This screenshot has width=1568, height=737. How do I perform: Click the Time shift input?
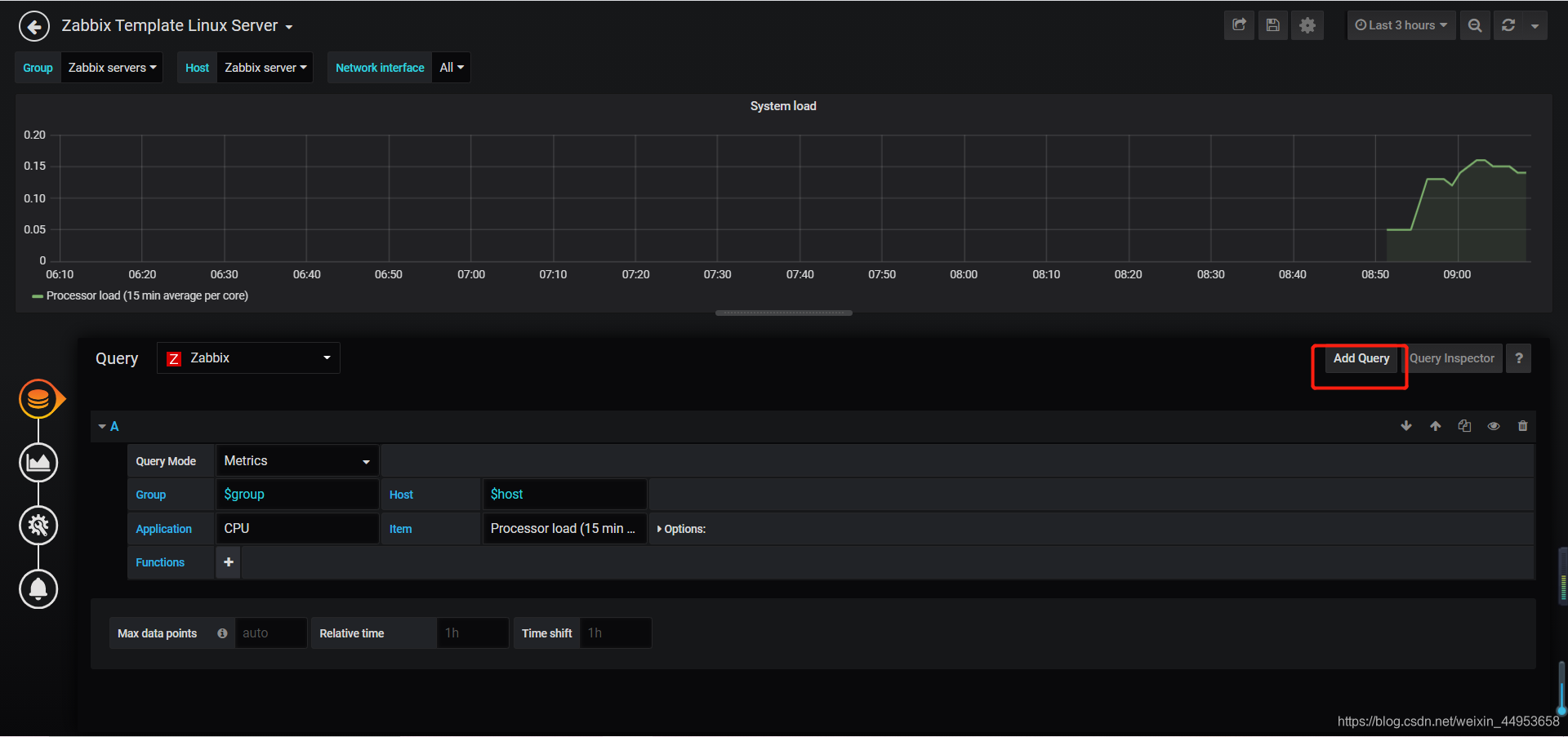[x=616, y=633]
